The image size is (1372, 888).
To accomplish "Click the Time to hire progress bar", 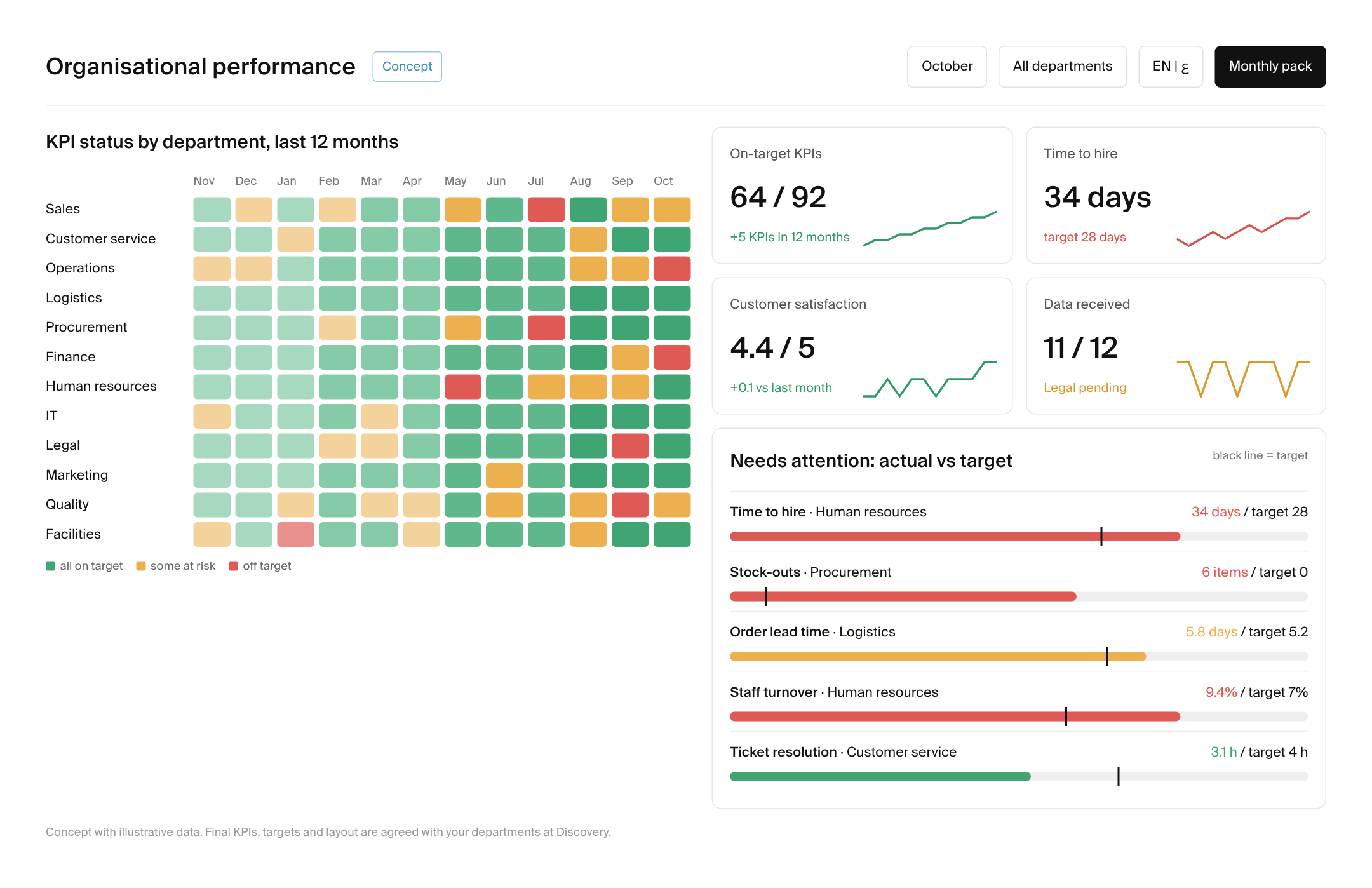I will 1019,537.
